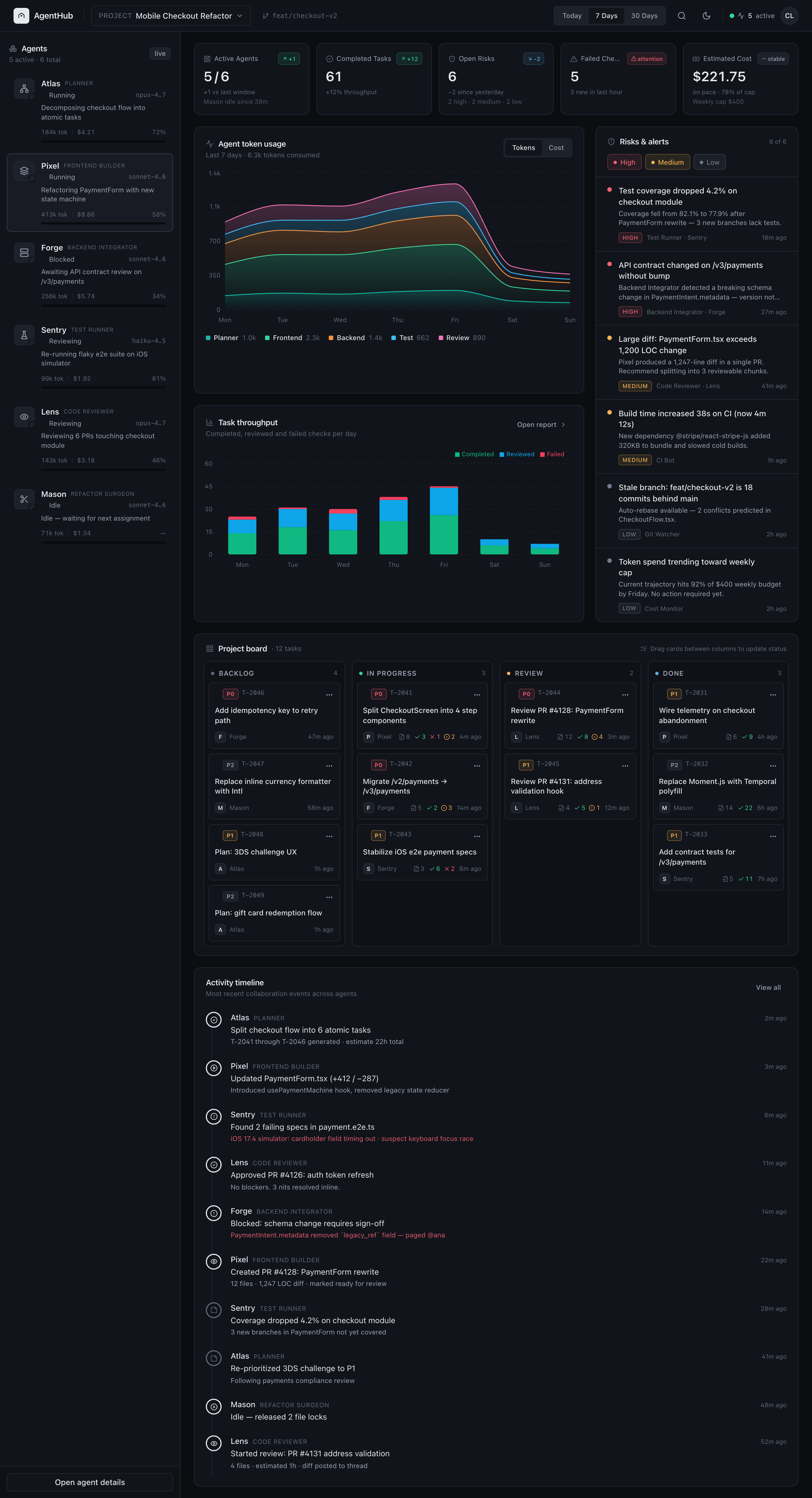Open more options on card T-2045
The height and width of the screenshot is (1498, 812).
(625, 765)
